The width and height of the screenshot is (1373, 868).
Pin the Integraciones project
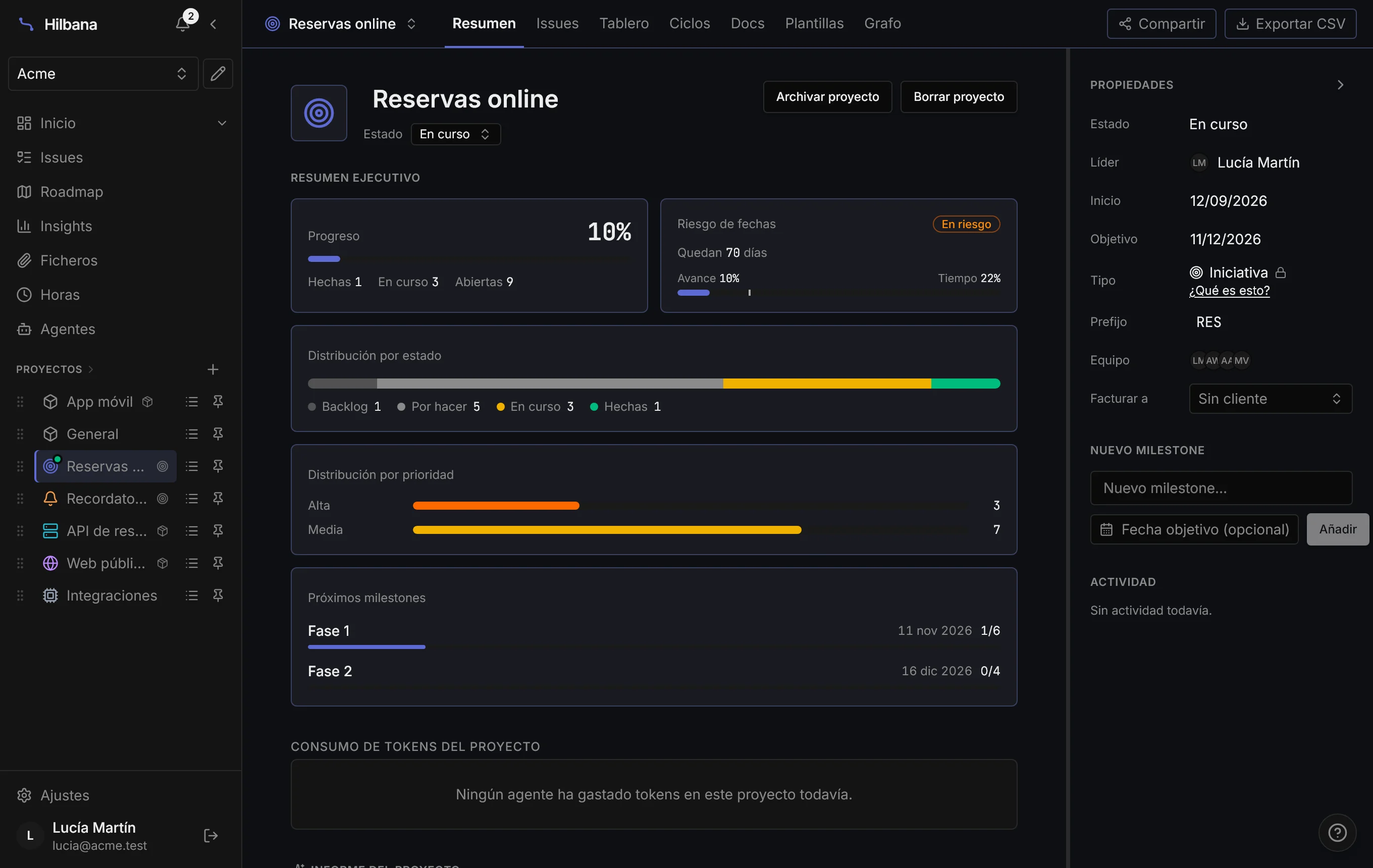[218, 595]
